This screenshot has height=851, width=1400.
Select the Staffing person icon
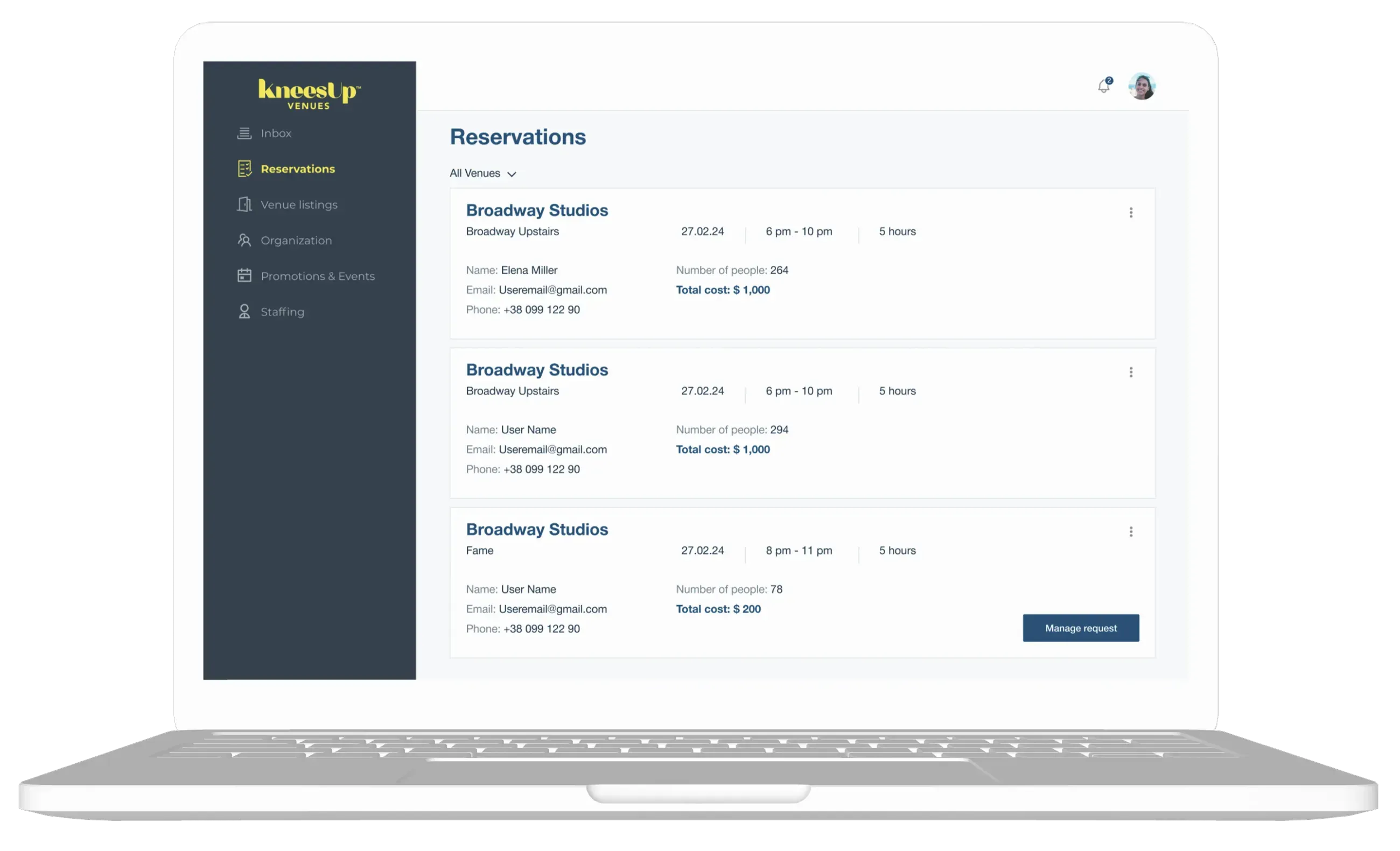(244, 311)
